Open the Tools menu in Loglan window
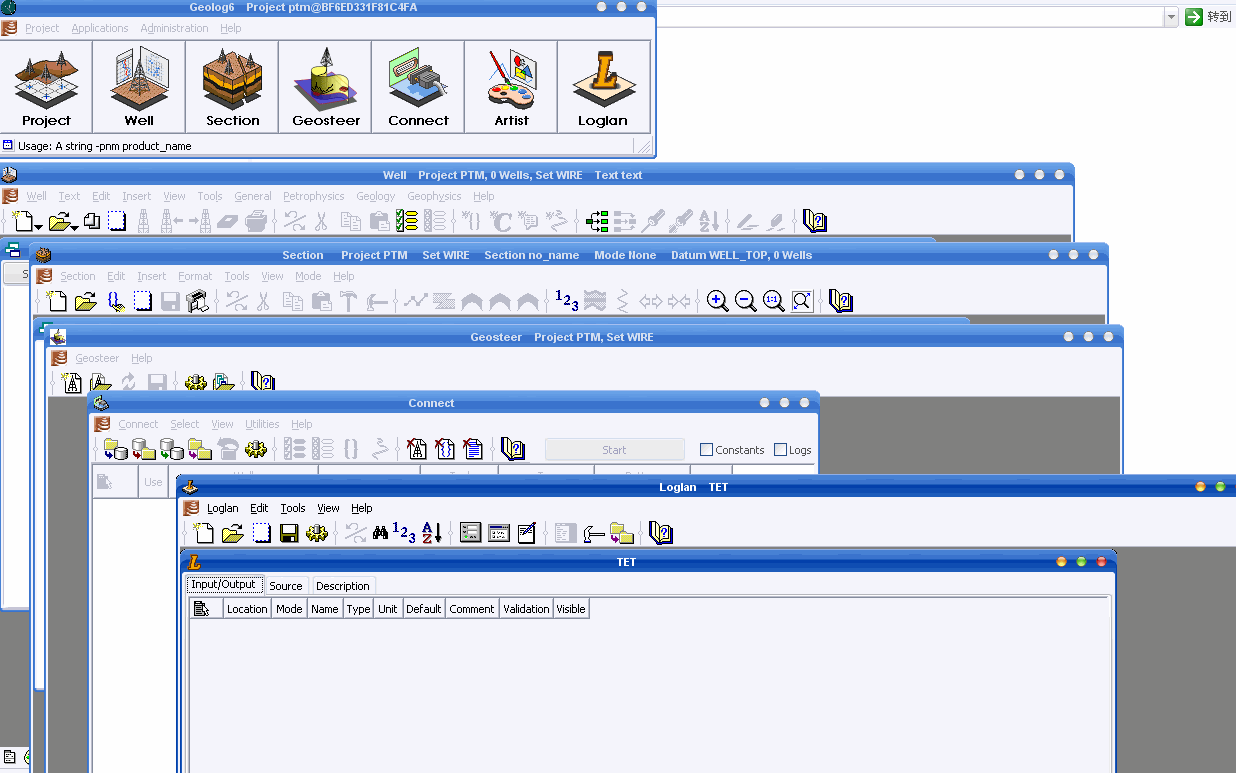This screenshot has height=773, width=1236. click(293, 508)
